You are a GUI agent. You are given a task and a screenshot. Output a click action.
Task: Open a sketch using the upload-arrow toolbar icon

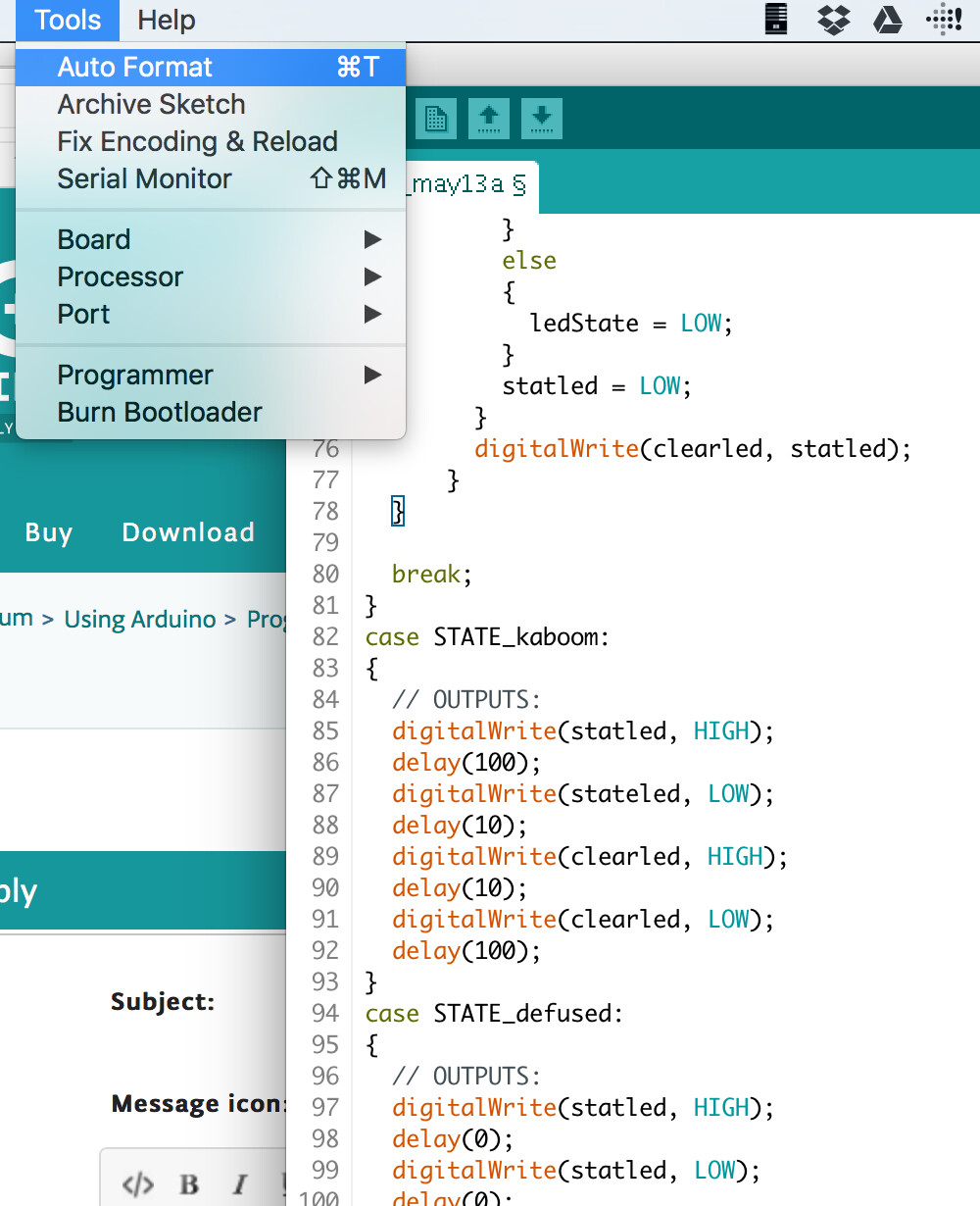click(x=489, y=119)
